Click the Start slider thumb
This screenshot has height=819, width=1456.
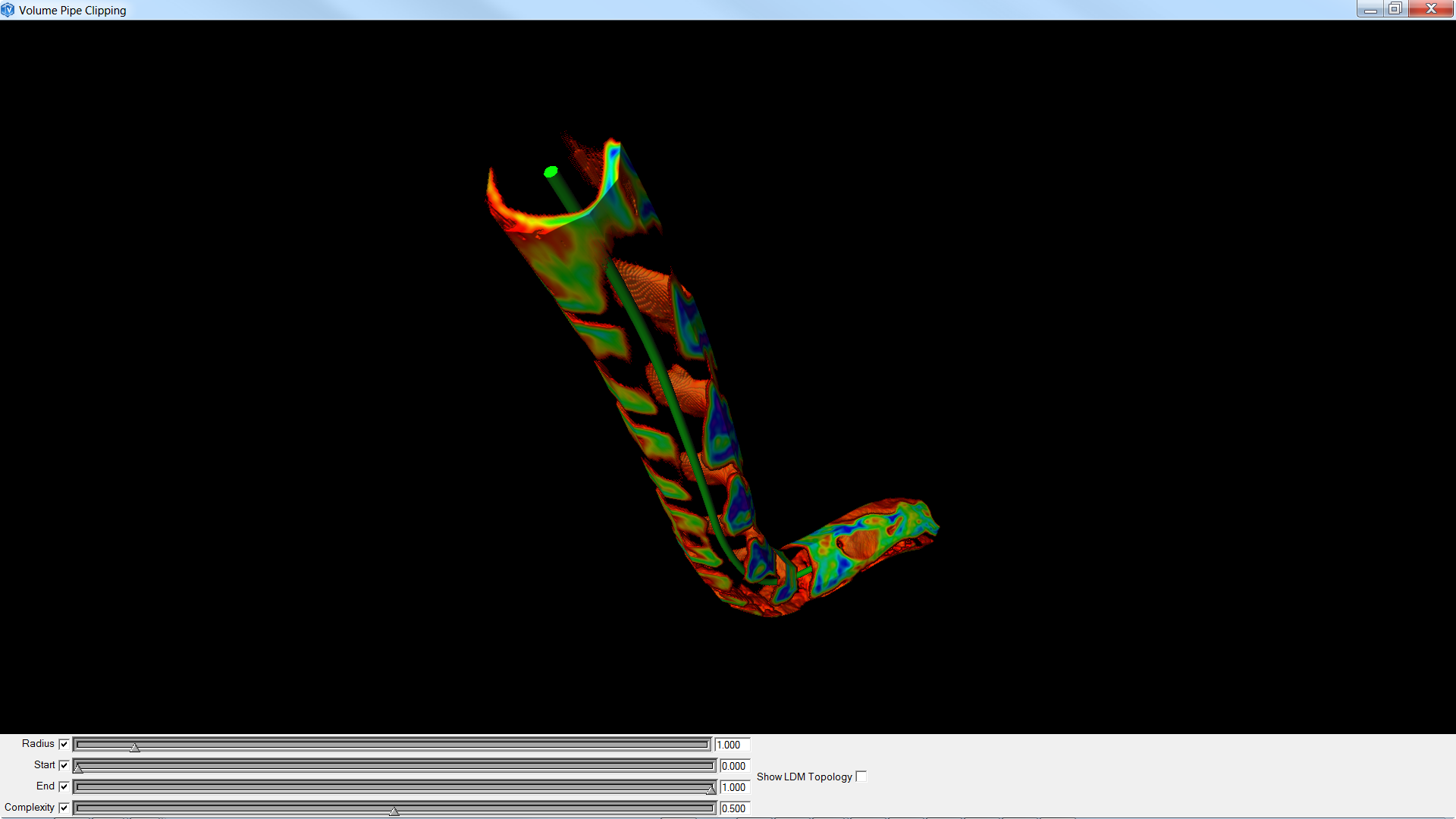[x=78, y=768]
